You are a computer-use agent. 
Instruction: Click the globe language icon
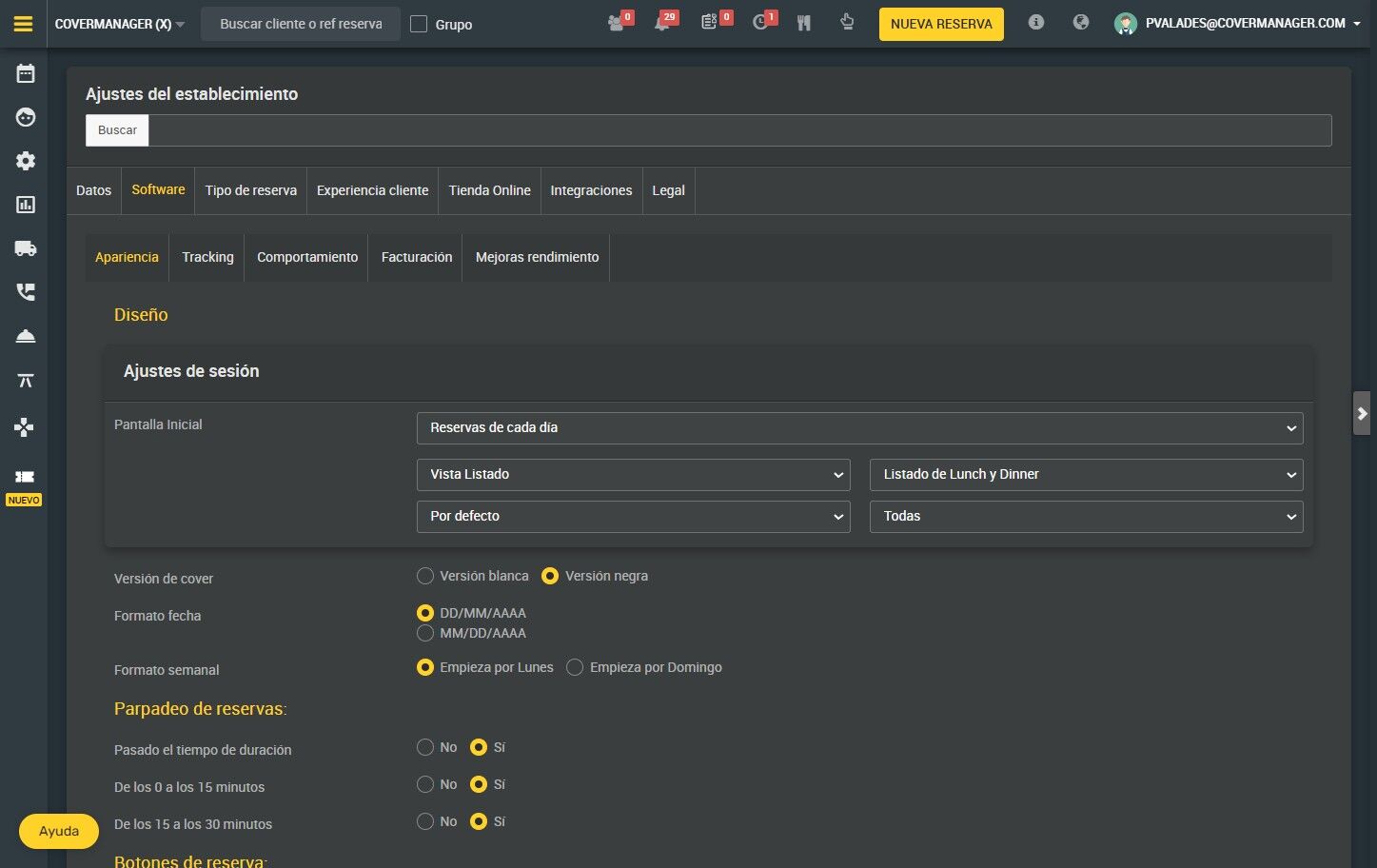coord(1080,23)
